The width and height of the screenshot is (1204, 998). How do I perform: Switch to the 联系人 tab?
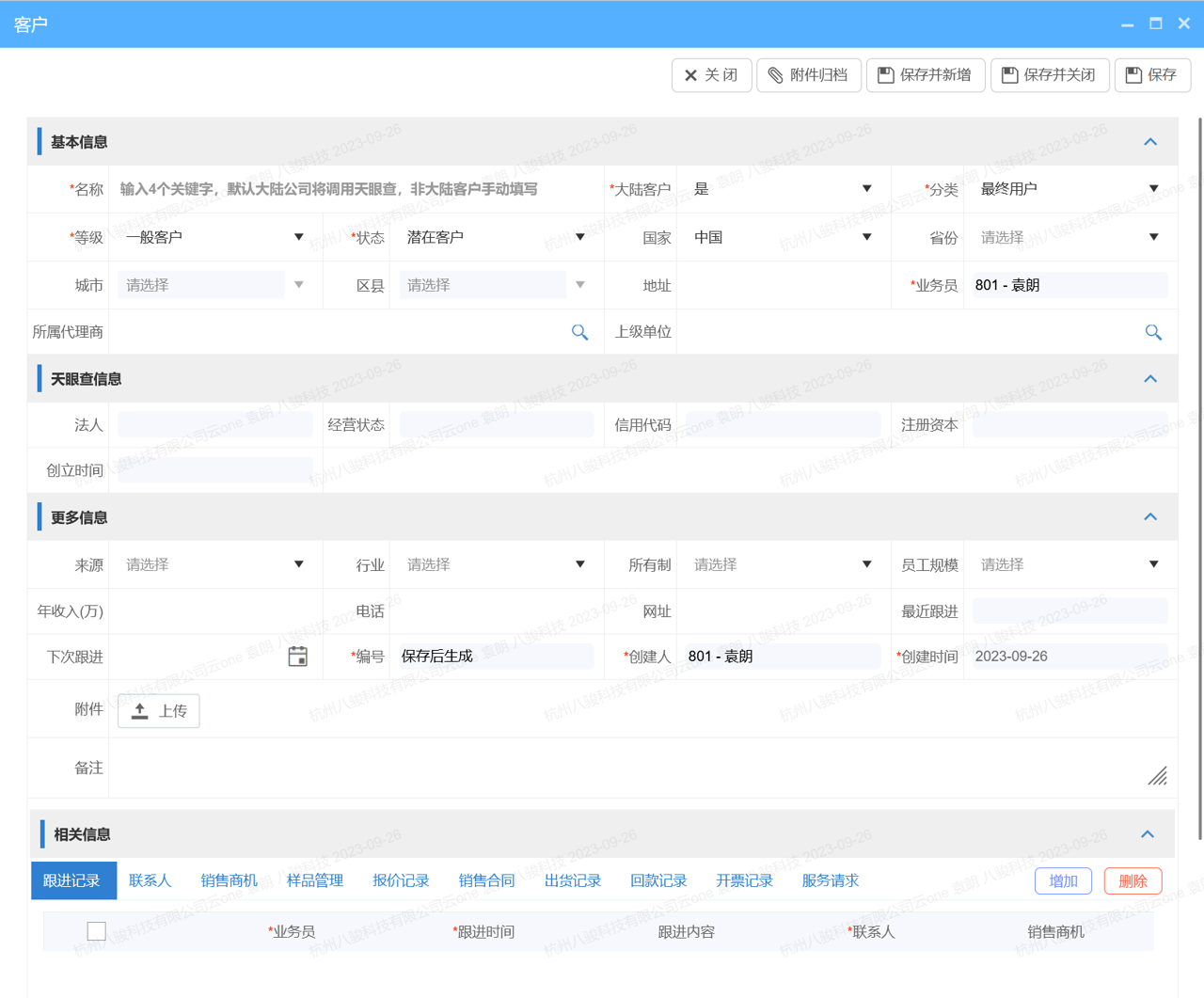pos(150,880)
